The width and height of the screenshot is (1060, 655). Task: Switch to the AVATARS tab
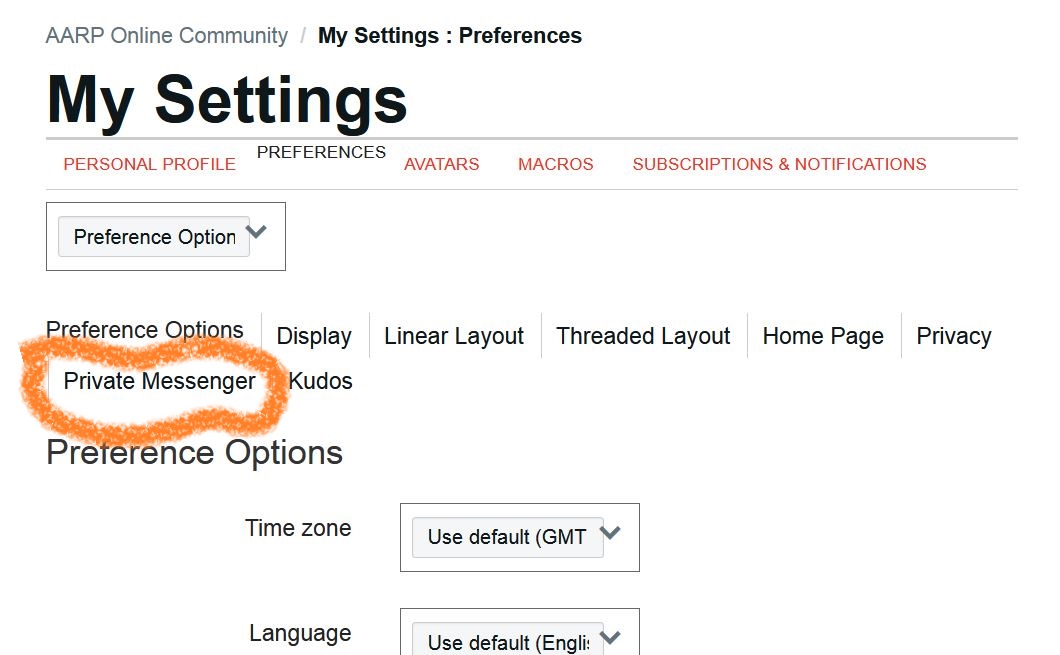[441, 164]
